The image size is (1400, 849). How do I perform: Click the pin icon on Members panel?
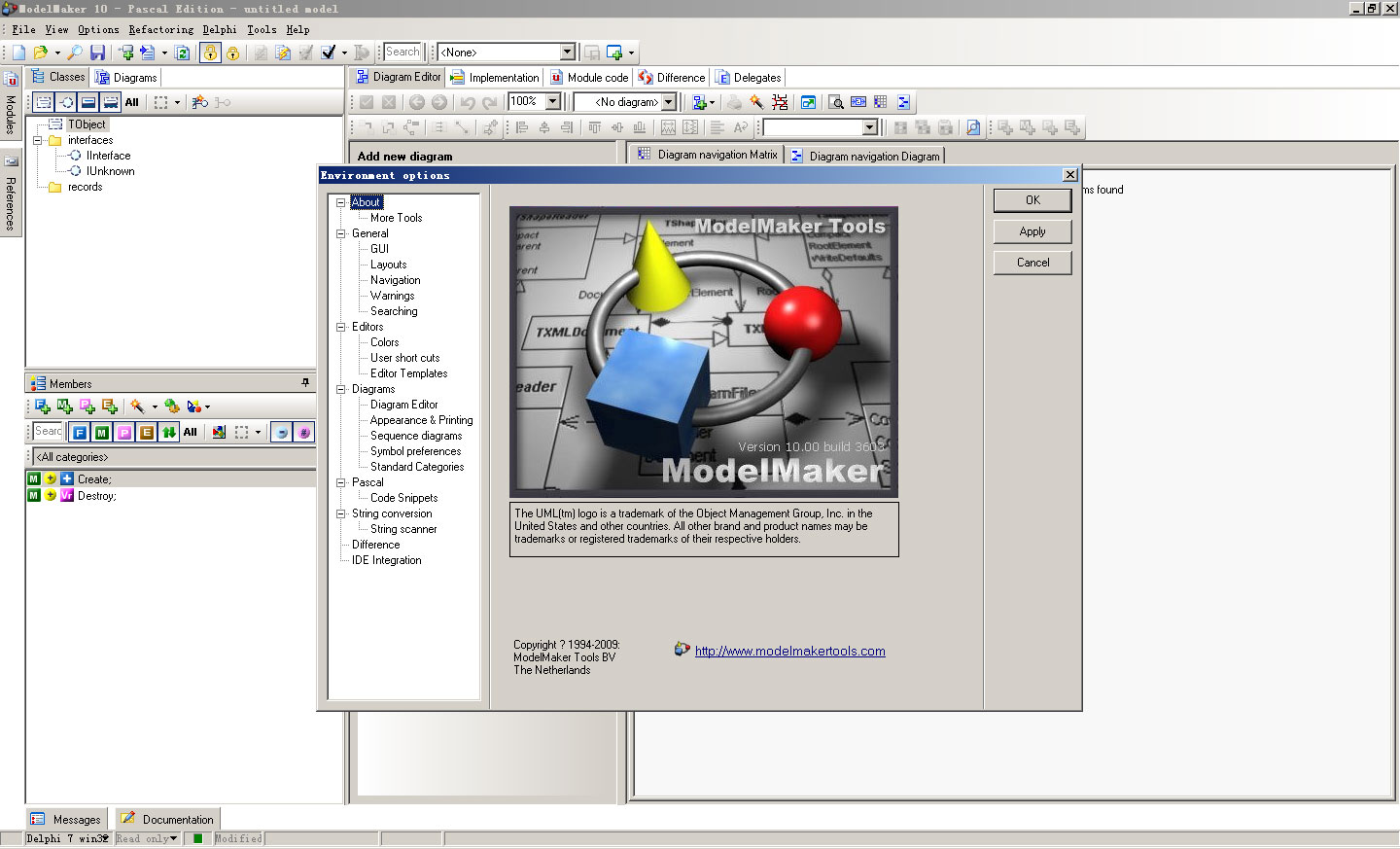click(x=305, y=383)
